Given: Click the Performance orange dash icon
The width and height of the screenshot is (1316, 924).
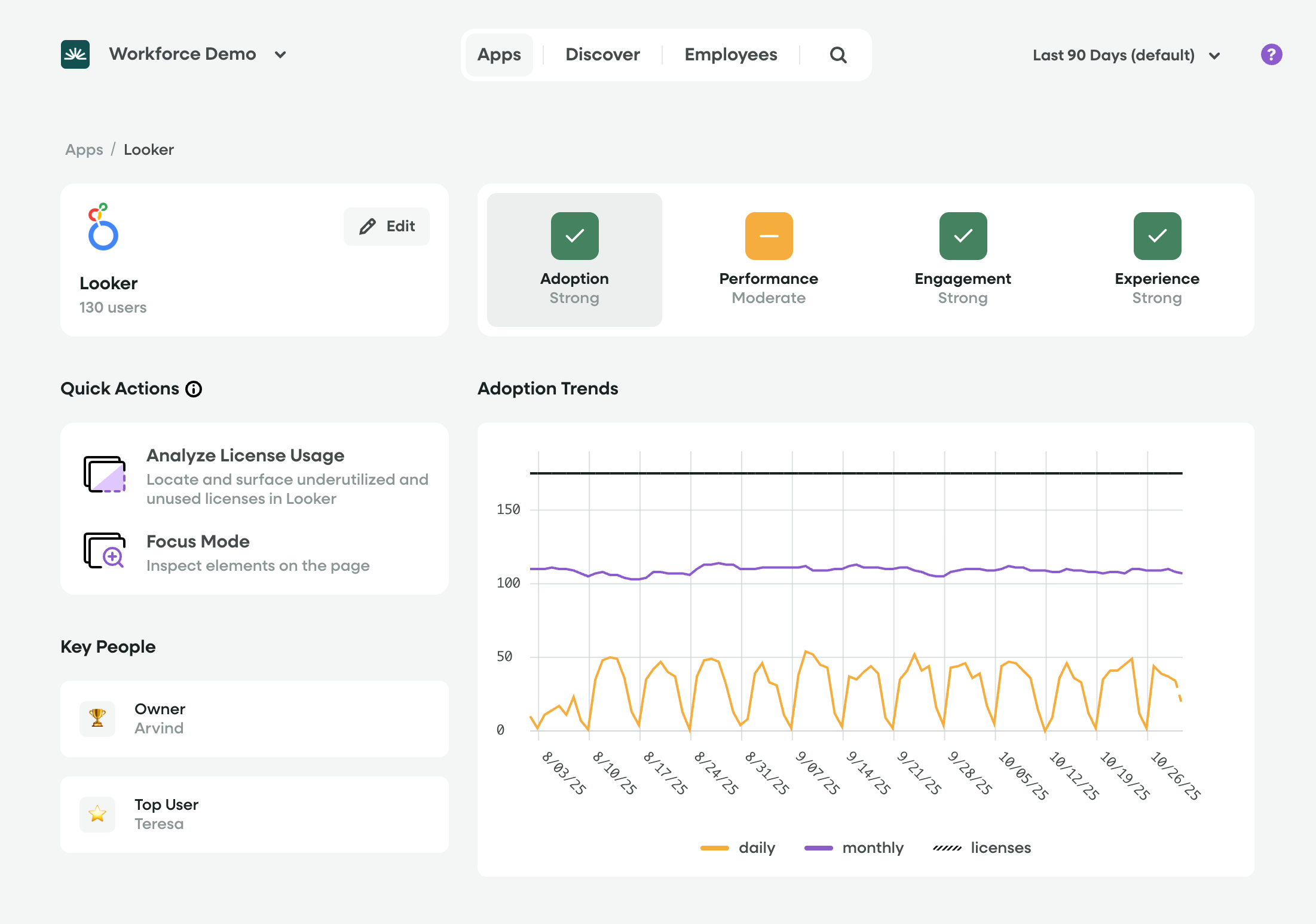Looking at the screenshot, I should [769, 236].
